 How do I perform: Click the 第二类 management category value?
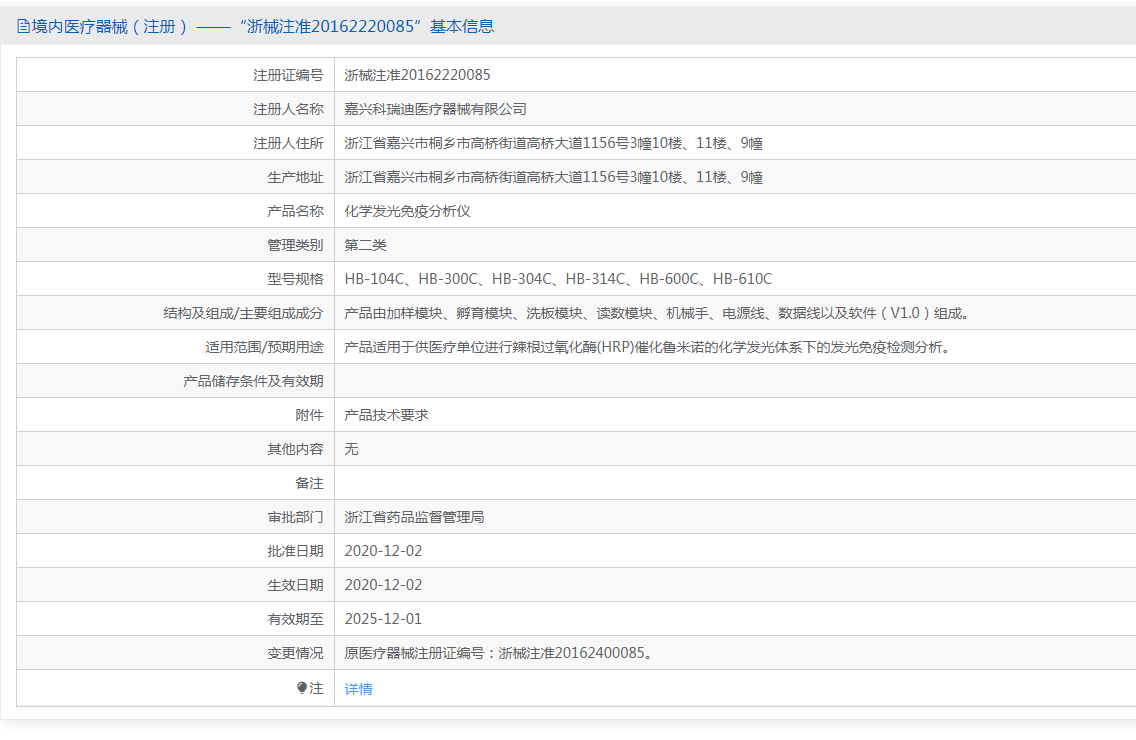point(365,245)
